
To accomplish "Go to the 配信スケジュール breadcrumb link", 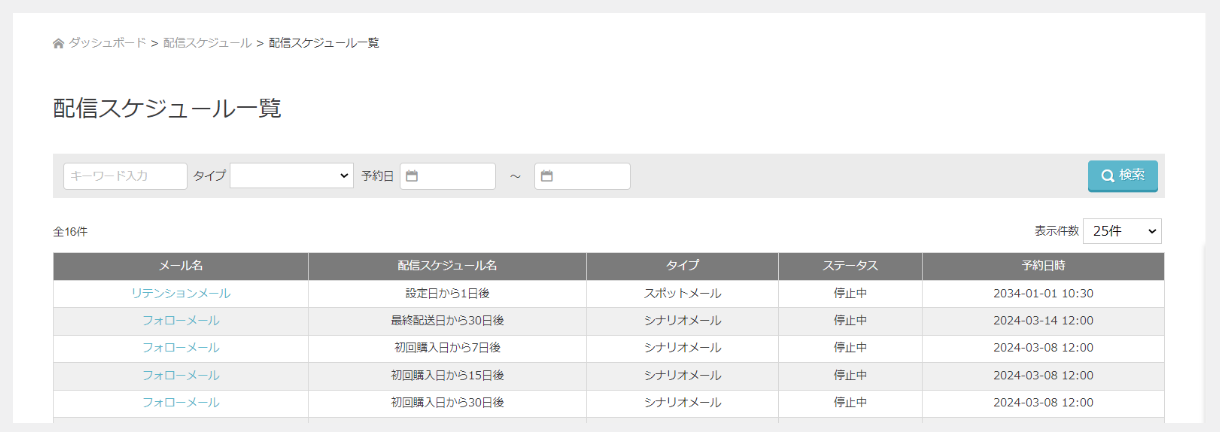I will pyautogui.click(x=208, y=43).
